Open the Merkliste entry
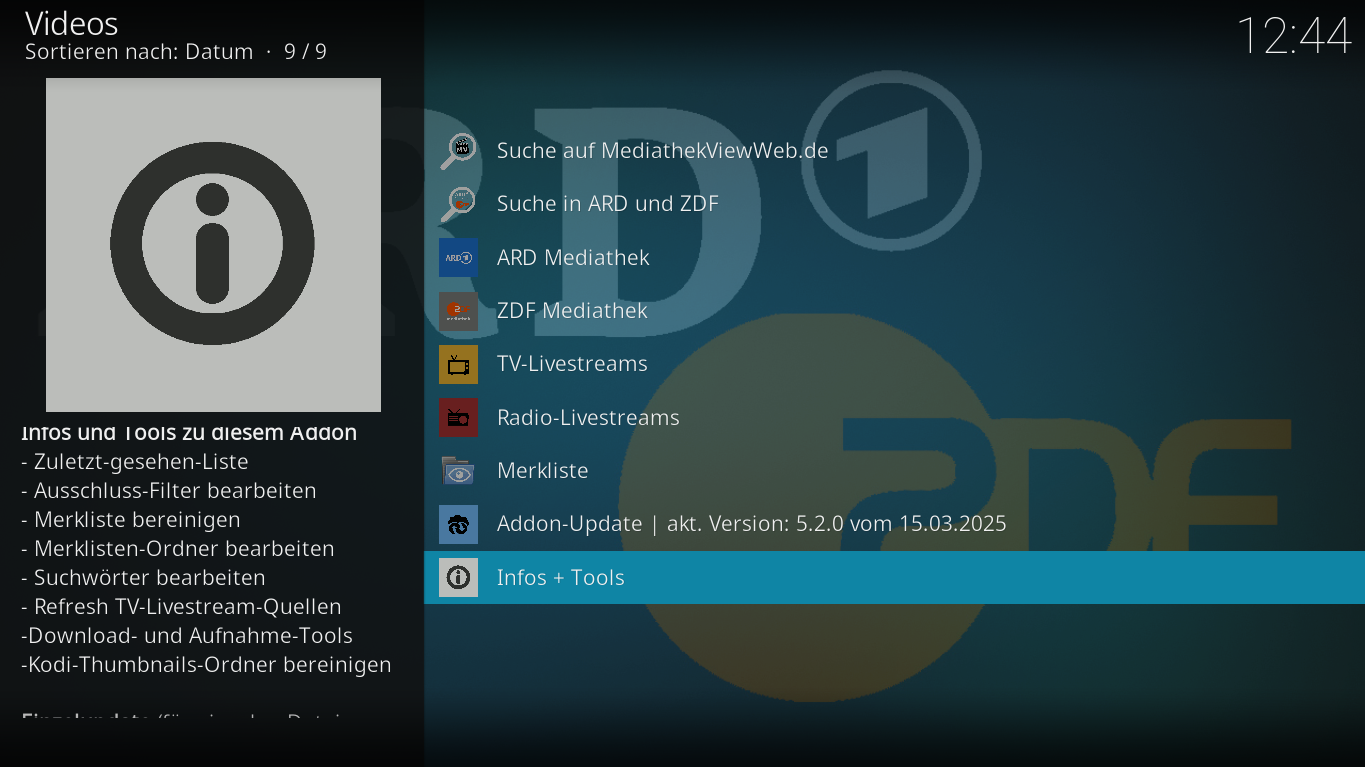This screenshot has width=1365, height=767. [x=894, y=471]
